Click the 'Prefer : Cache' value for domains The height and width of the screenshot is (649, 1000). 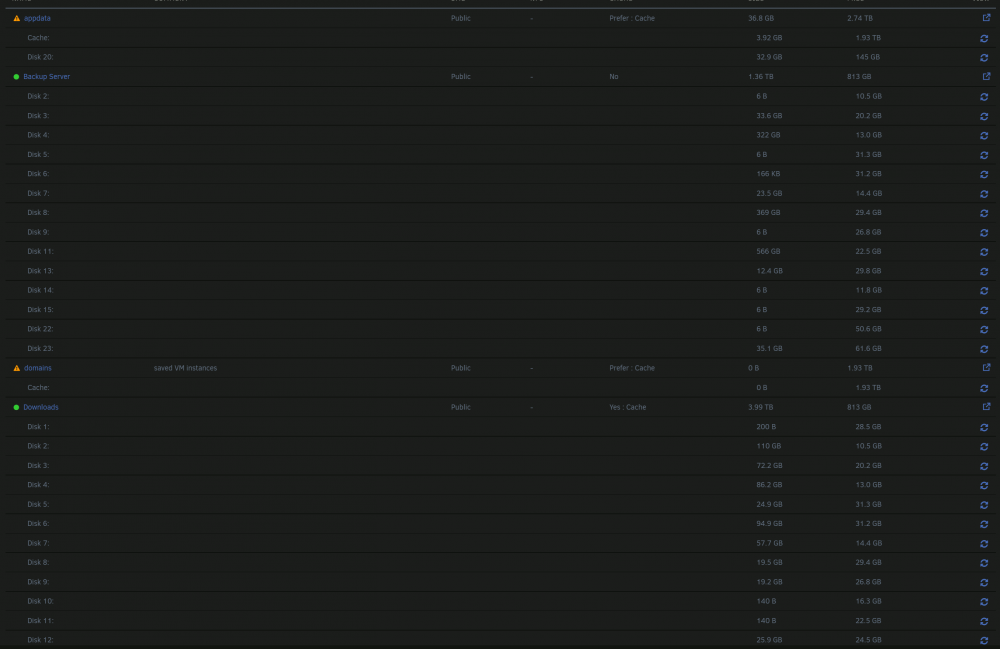click(x=632, y=368)
